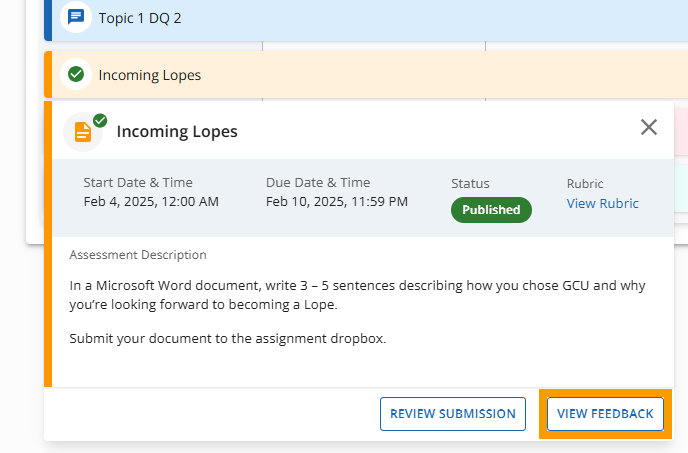
Task: Click the REVIEW SUBMISSION button
Action: pyautogui.click(x=453, y=413)
